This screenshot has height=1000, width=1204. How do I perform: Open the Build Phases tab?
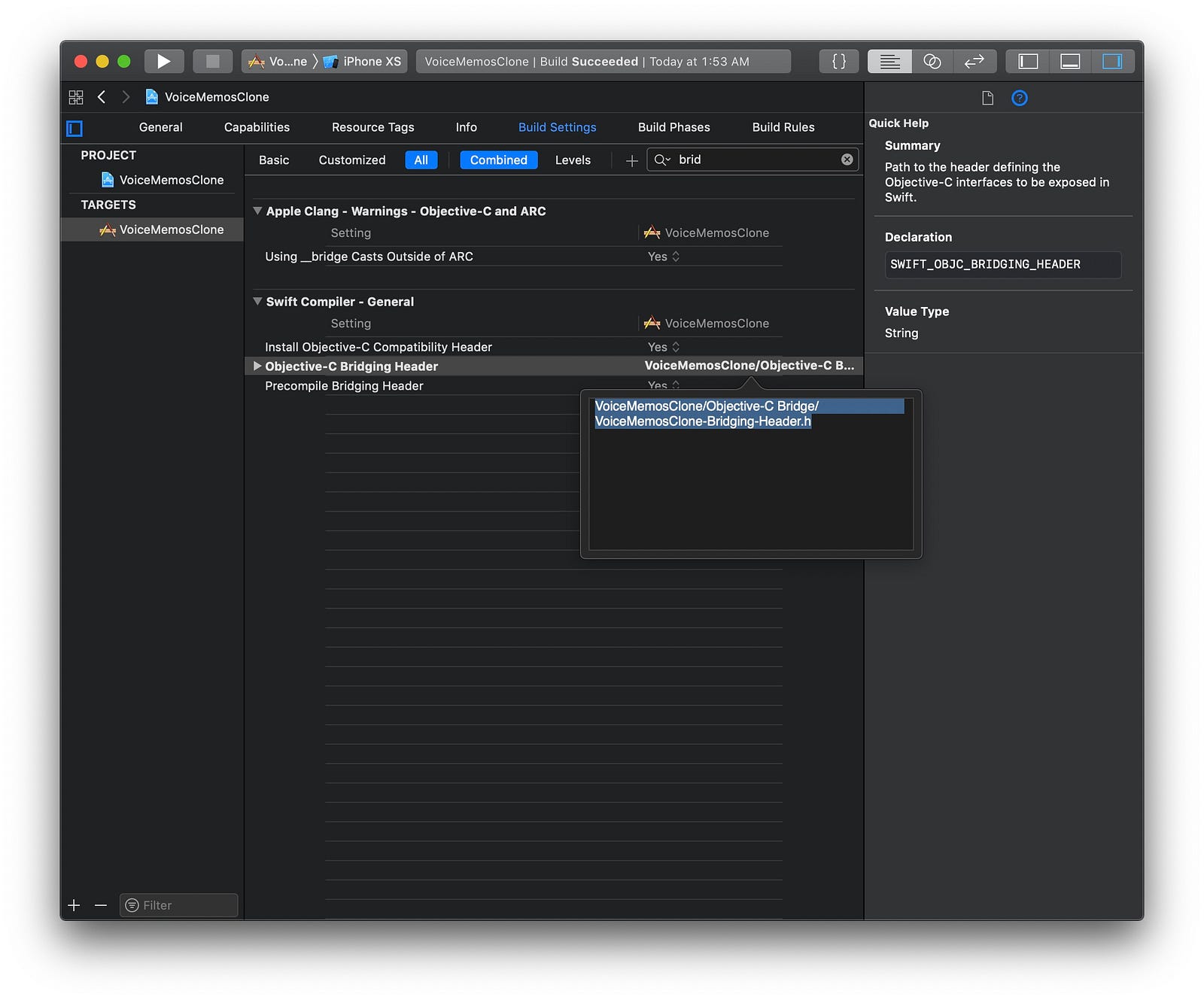pyautogui.click(x=673, y=127)
